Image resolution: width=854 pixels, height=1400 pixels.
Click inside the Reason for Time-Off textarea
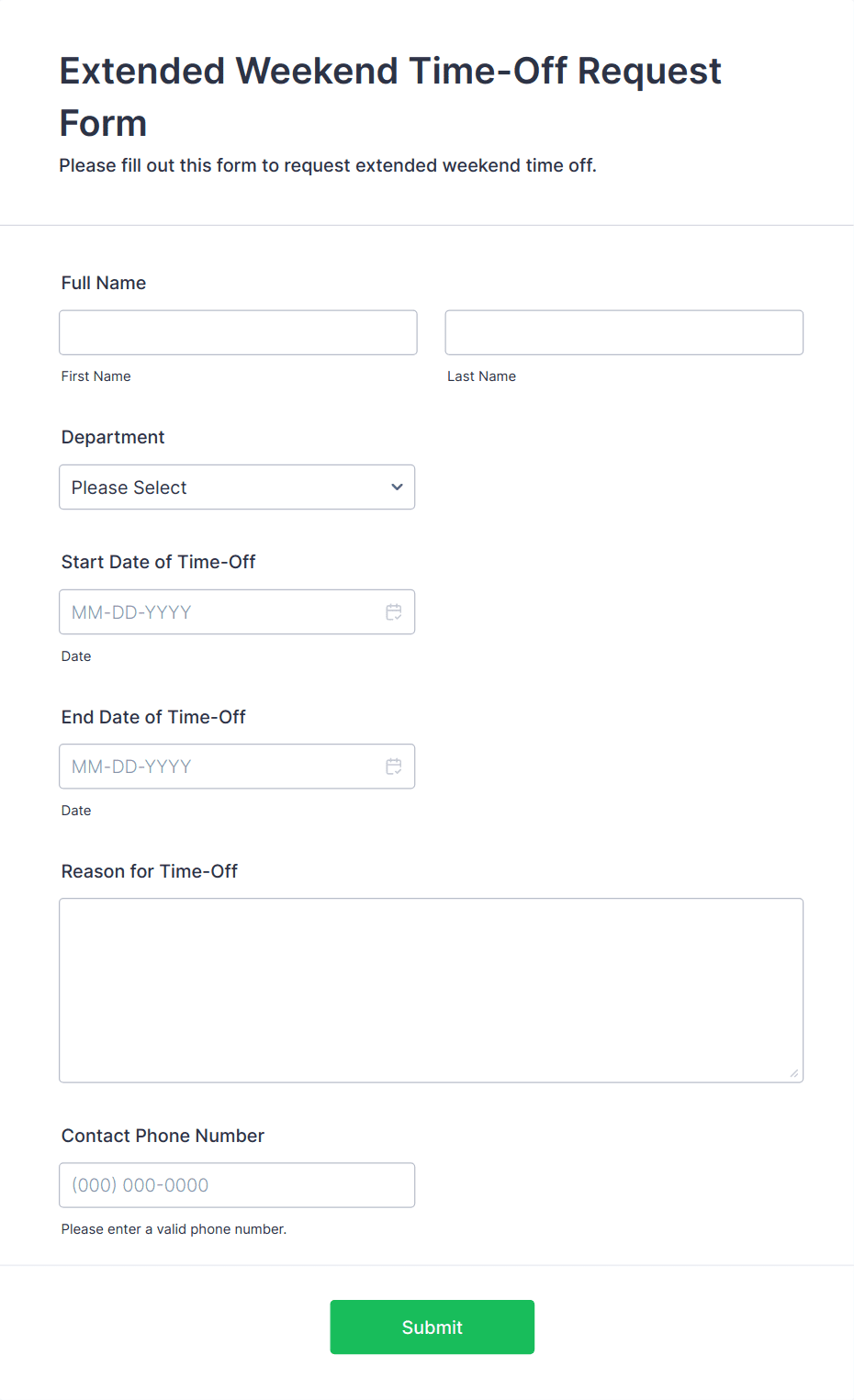pyautogui.click(x=431, y=990)
